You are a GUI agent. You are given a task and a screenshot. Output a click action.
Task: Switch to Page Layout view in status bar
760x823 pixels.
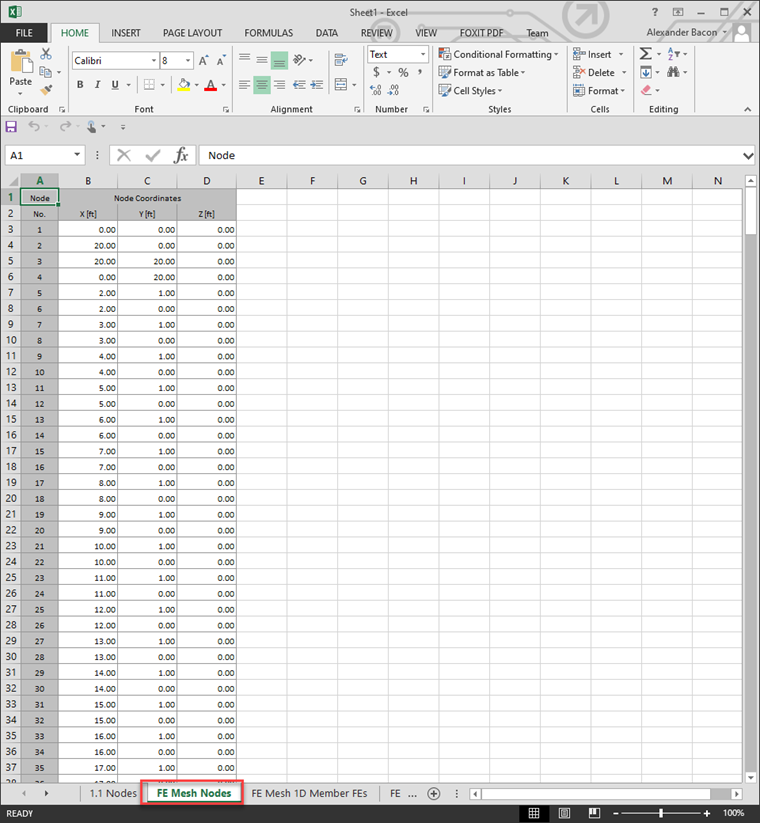pos(564,813)
